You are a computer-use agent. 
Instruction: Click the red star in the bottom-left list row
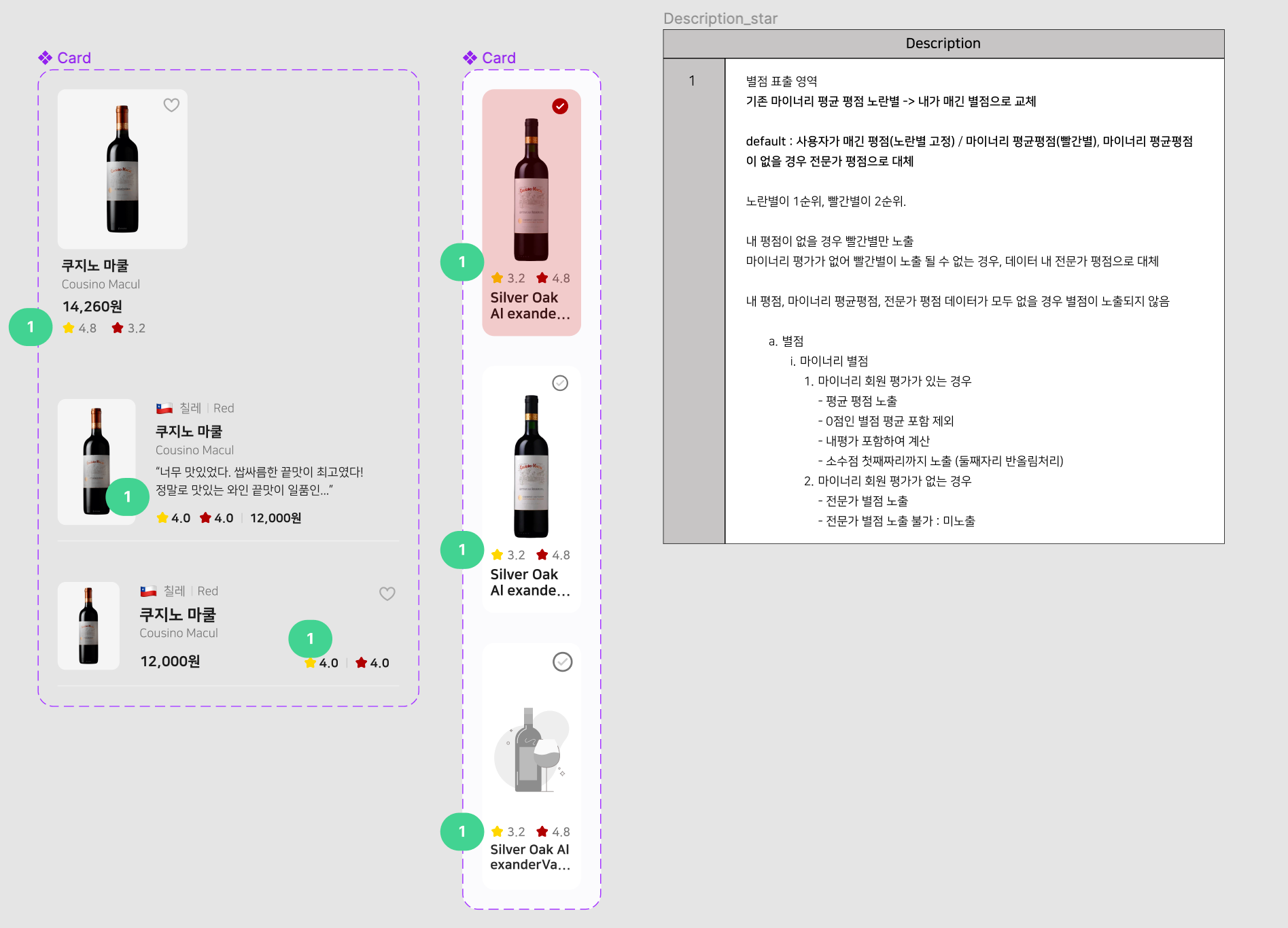coord(362,662)
